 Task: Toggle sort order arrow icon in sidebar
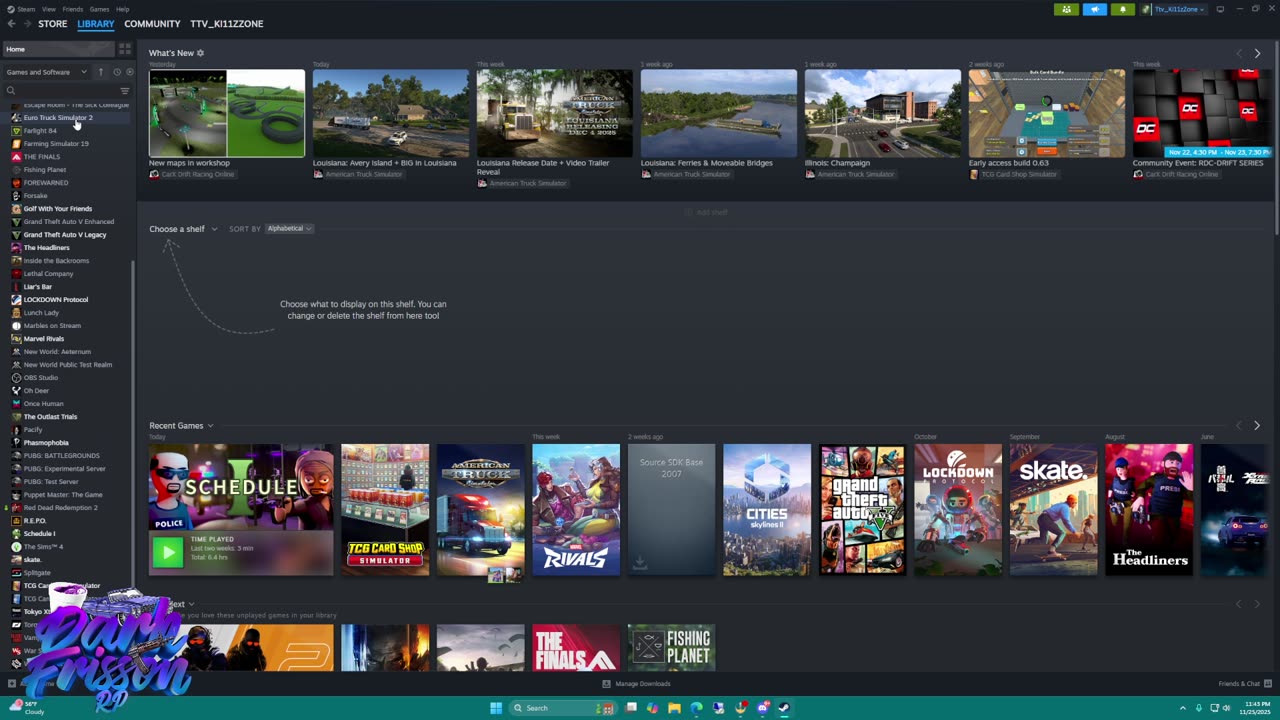(101, 72)
